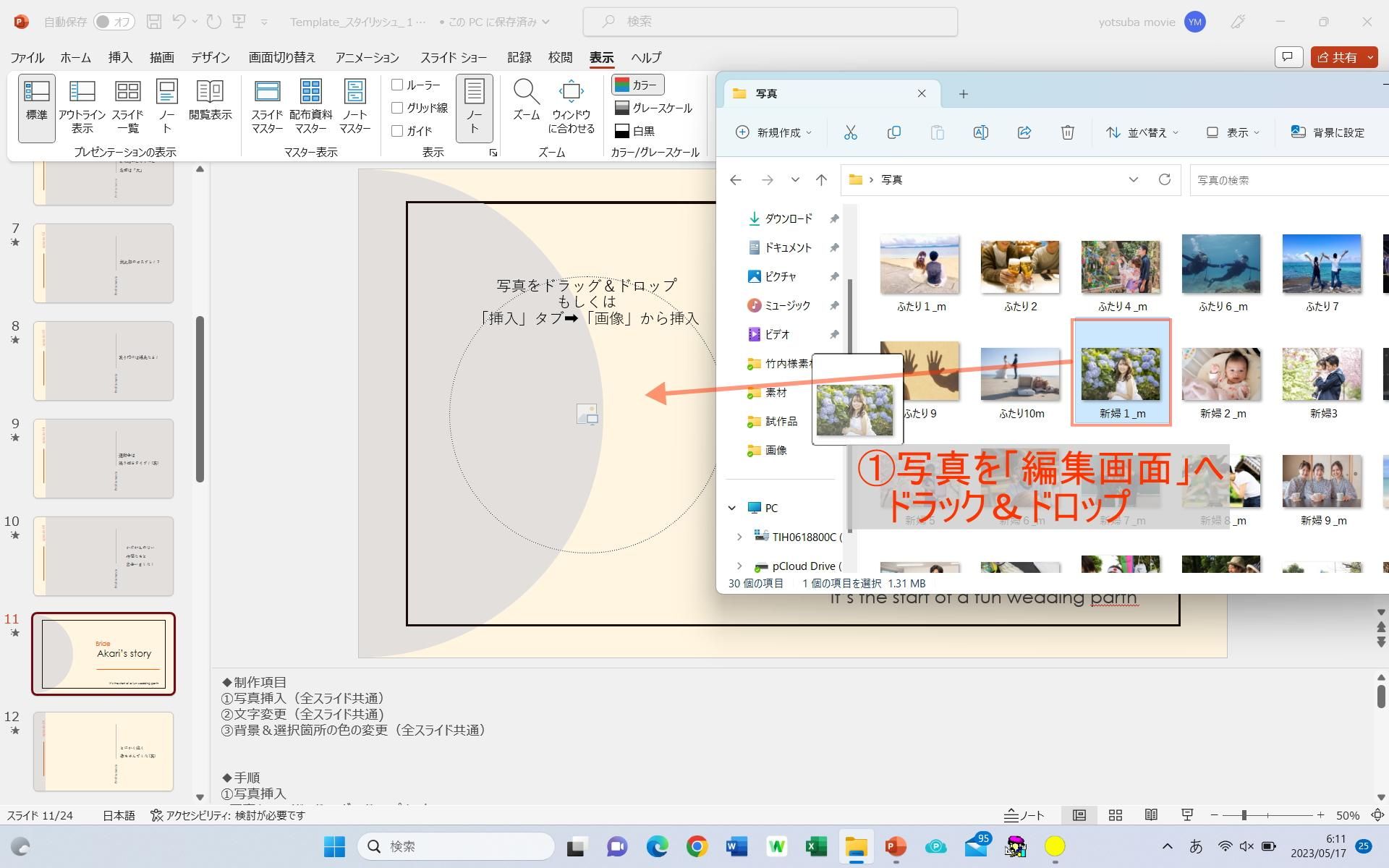The width and height of the screenshot is (1389, 868).
Task: Open the comments icon near 共有
Action: tap(1288, 57)
